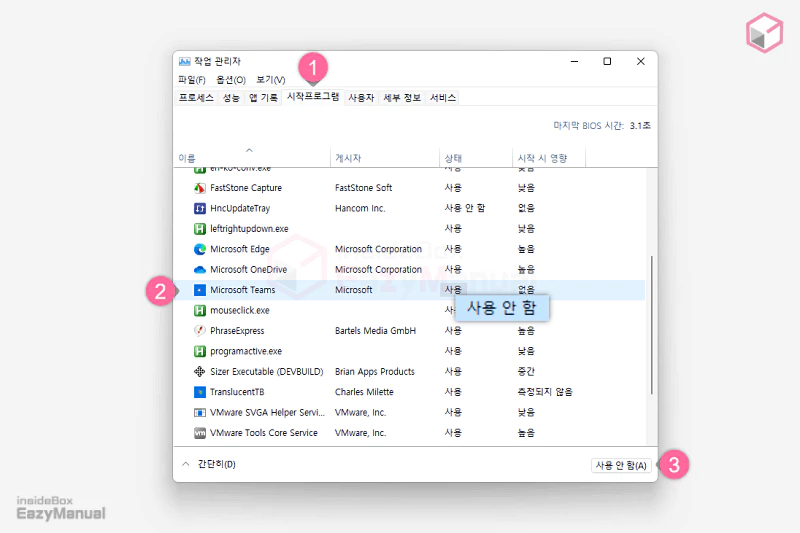This screenshot has width=800, height=533.
Task: Click the Bartels Media GmbH publisher cell
Action: [375, 331]
